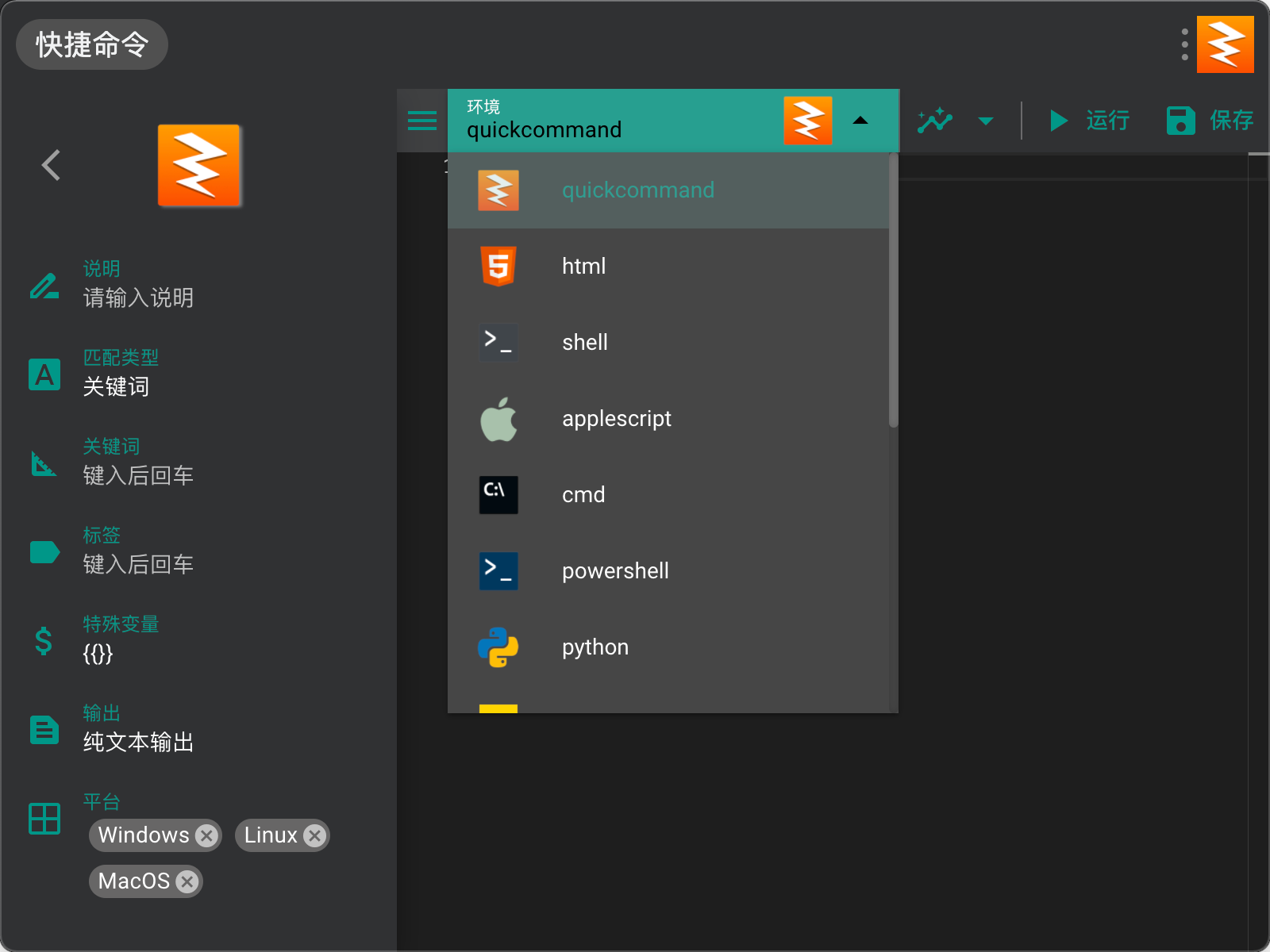Open the dropdown arrow next to the chart icon
Image resolution: width=1270 pixels, height=952 pixels.
(x=986, y=121)
